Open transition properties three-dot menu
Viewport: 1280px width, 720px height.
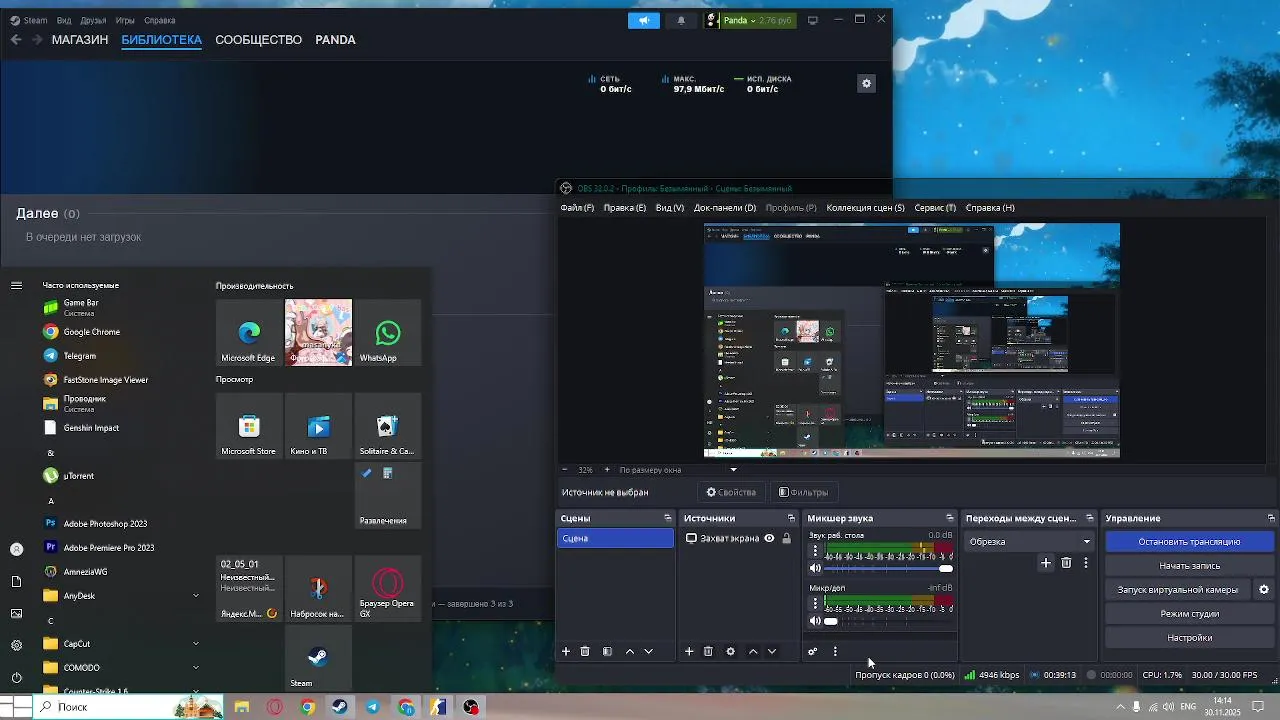[x=1086, y=563]
